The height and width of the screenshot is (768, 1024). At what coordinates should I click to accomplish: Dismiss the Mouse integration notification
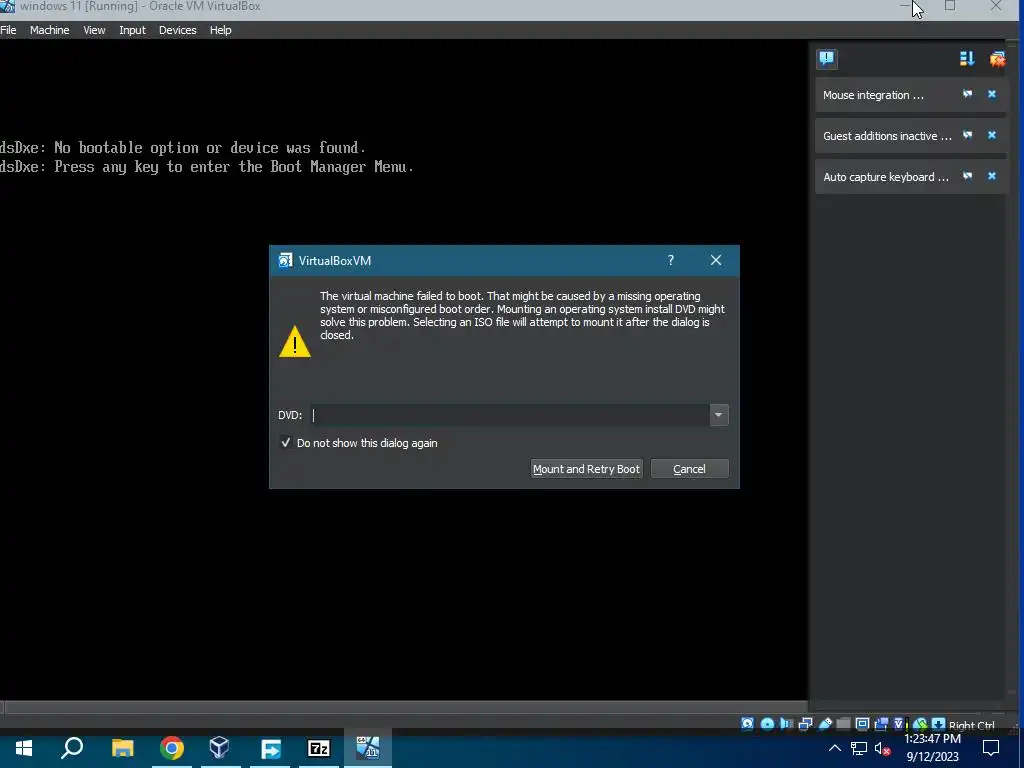point(991,94)
